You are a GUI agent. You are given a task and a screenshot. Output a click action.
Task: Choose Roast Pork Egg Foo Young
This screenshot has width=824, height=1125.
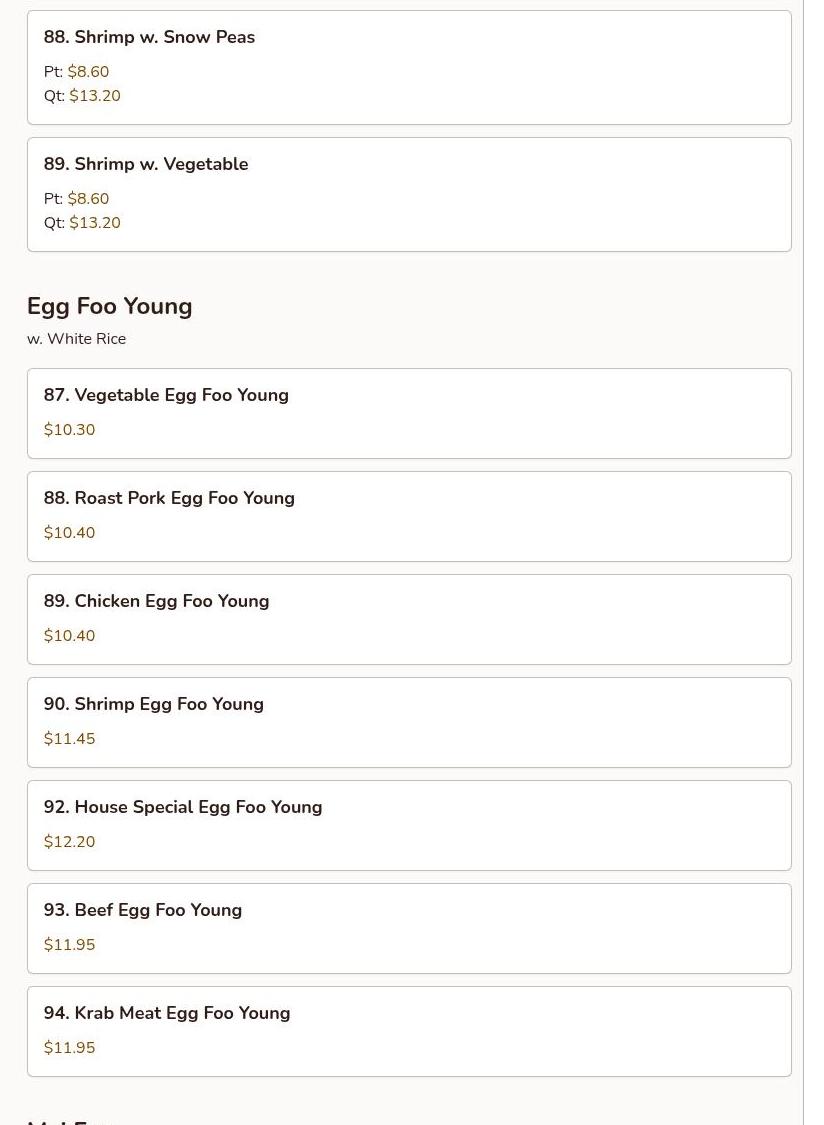pos(169,498)
